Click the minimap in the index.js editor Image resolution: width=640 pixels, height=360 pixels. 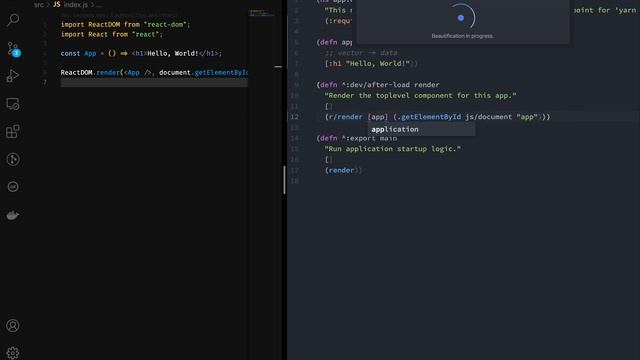(261, 13)
